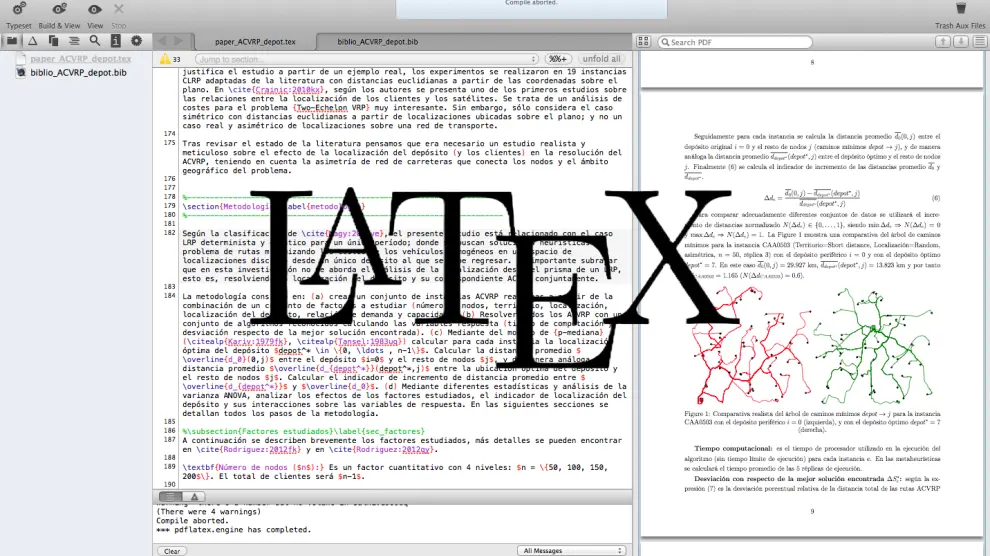Show the info panel in sidebar toolbar

pos(116,41)
